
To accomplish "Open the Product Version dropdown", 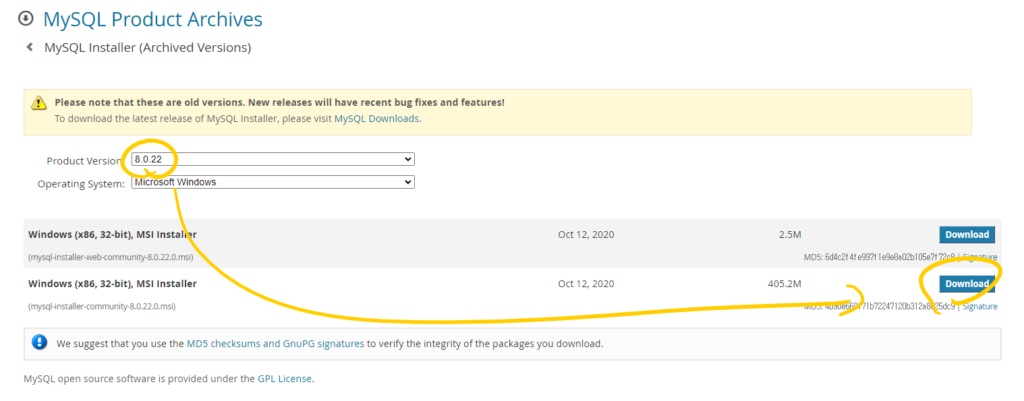I will pyautogui.click(x=273, y=159).
